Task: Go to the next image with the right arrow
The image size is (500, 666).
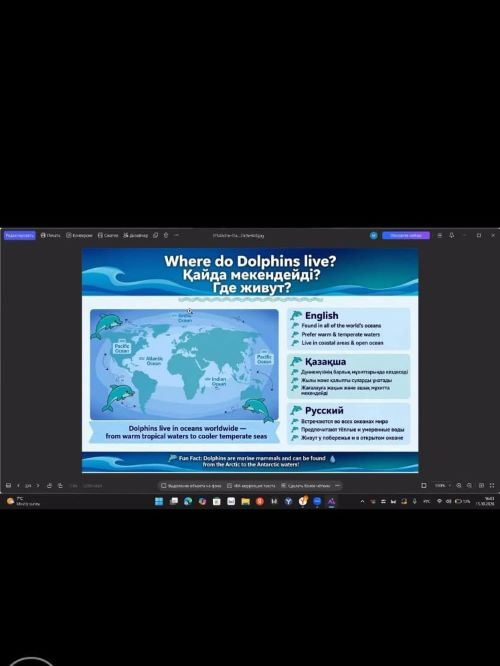Action: 38,485
